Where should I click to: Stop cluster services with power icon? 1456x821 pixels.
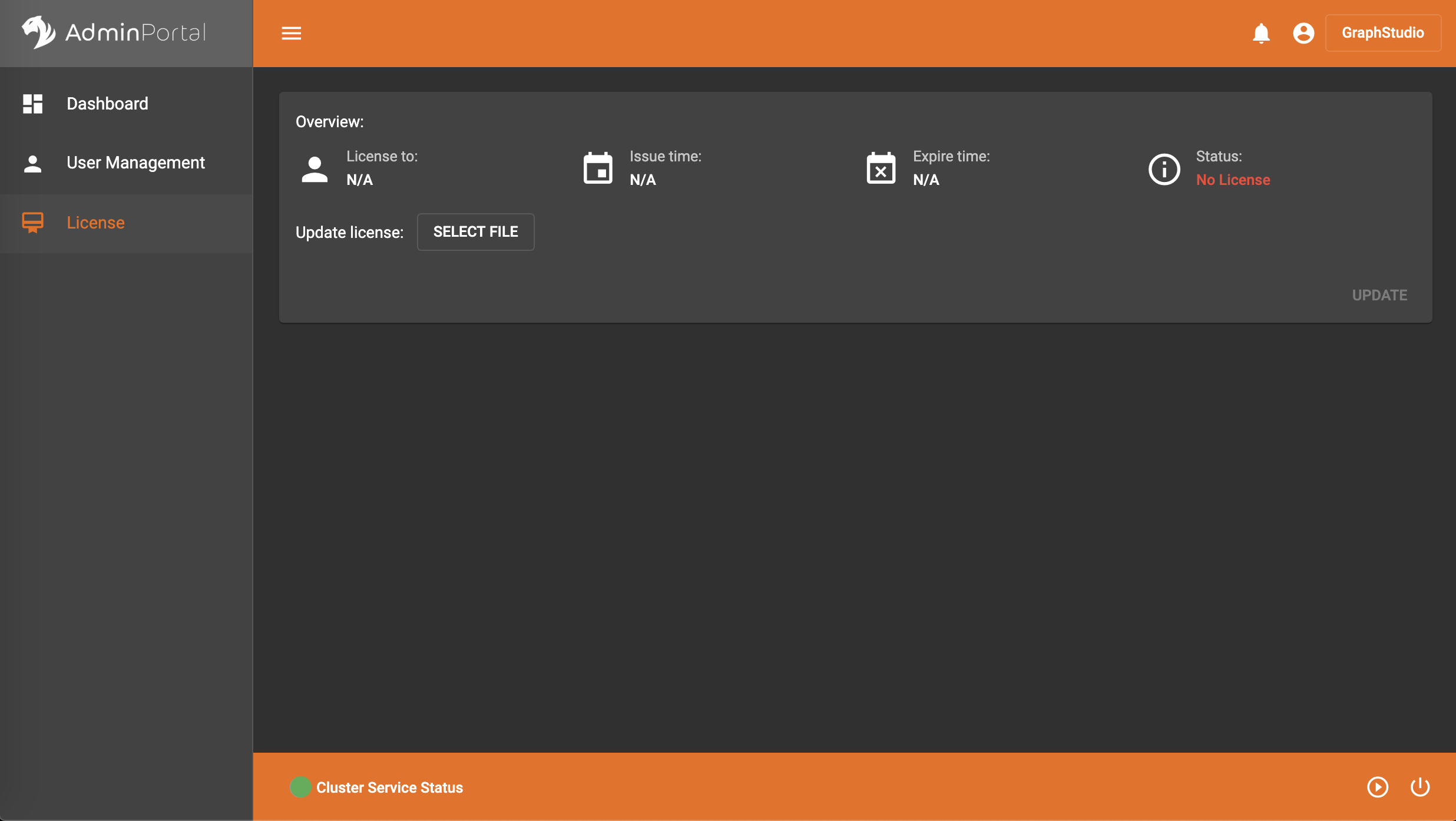click(1419, 787)
